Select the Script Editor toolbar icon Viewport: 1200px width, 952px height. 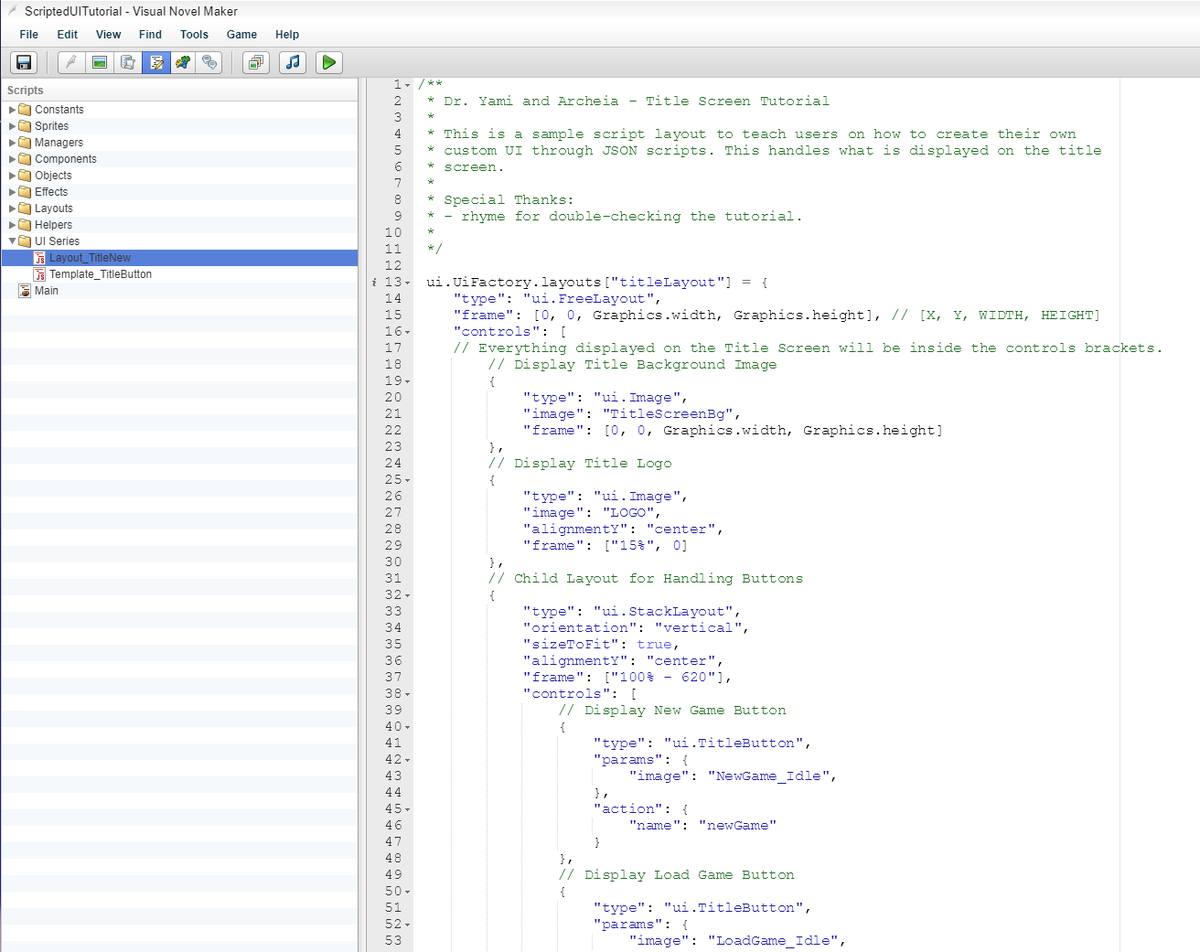point(155,62)
